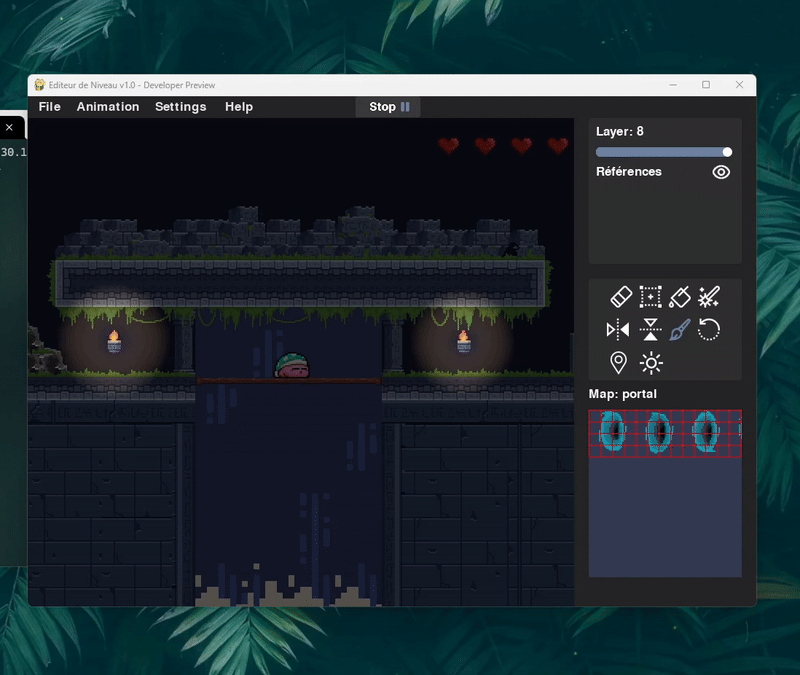Minimize the Editeur de Niveau window

(673, 85)
